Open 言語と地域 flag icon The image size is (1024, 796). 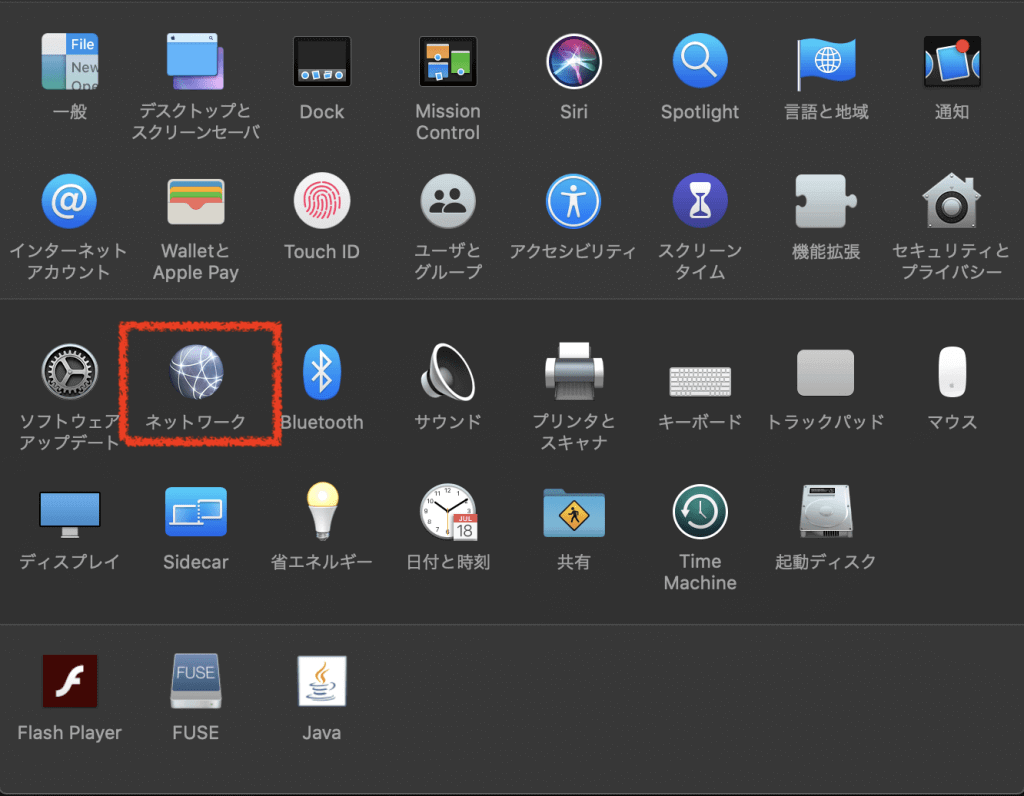pos(825,63)
